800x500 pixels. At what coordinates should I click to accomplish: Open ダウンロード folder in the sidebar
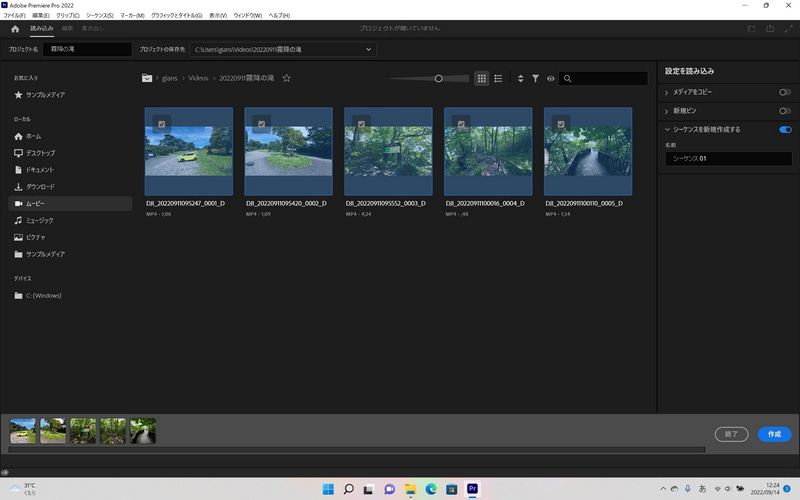coord(40,187)
